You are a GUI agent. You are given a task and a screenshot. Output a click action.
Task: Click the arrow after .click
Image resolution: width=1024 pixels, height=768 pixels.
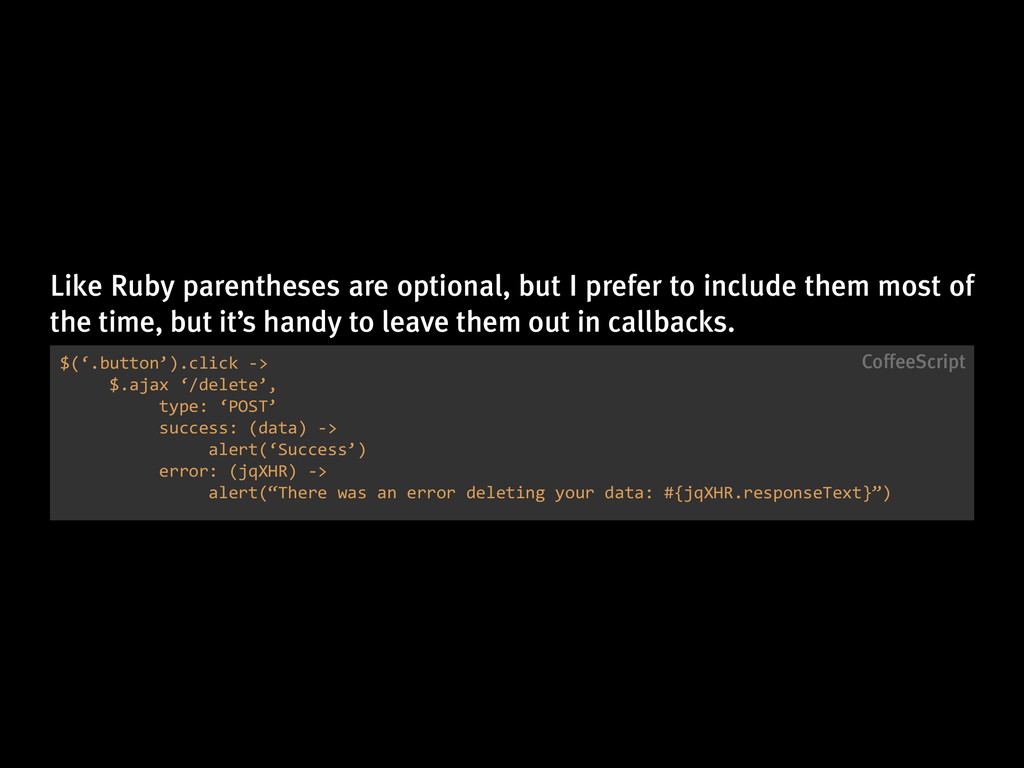[258, 364]
